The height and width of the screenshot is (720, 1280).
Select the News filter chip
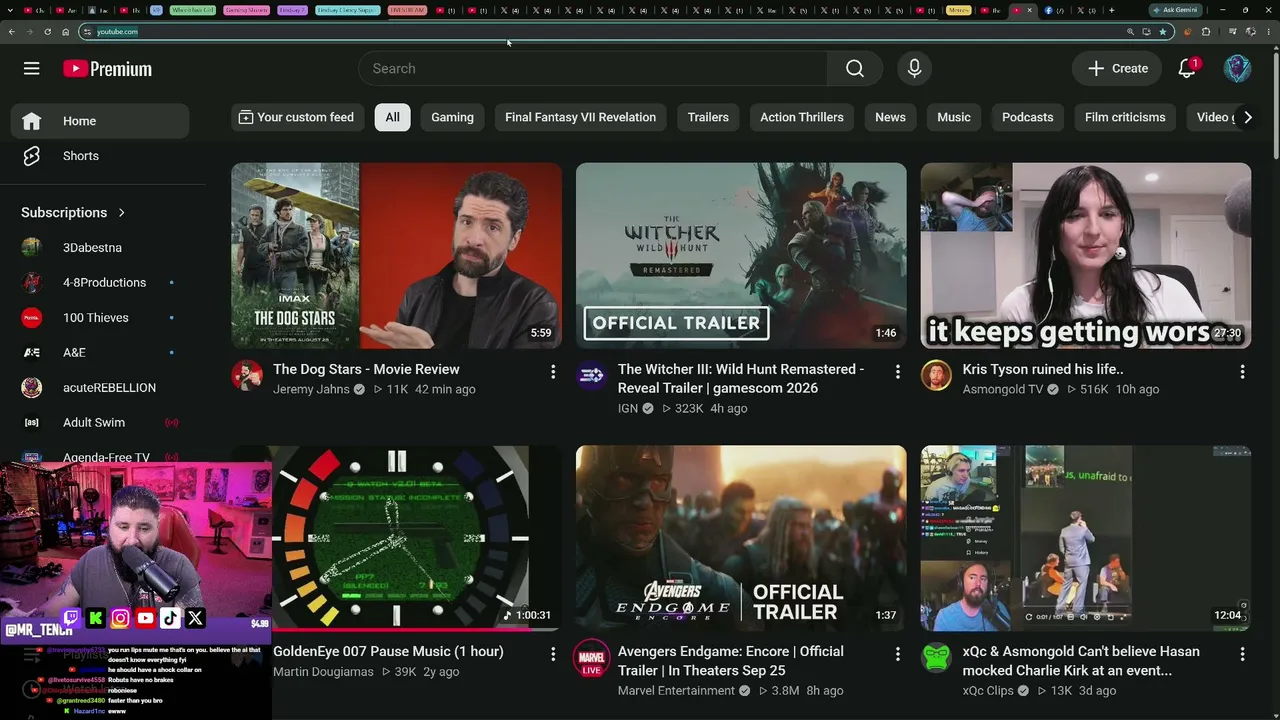(890, 117)
